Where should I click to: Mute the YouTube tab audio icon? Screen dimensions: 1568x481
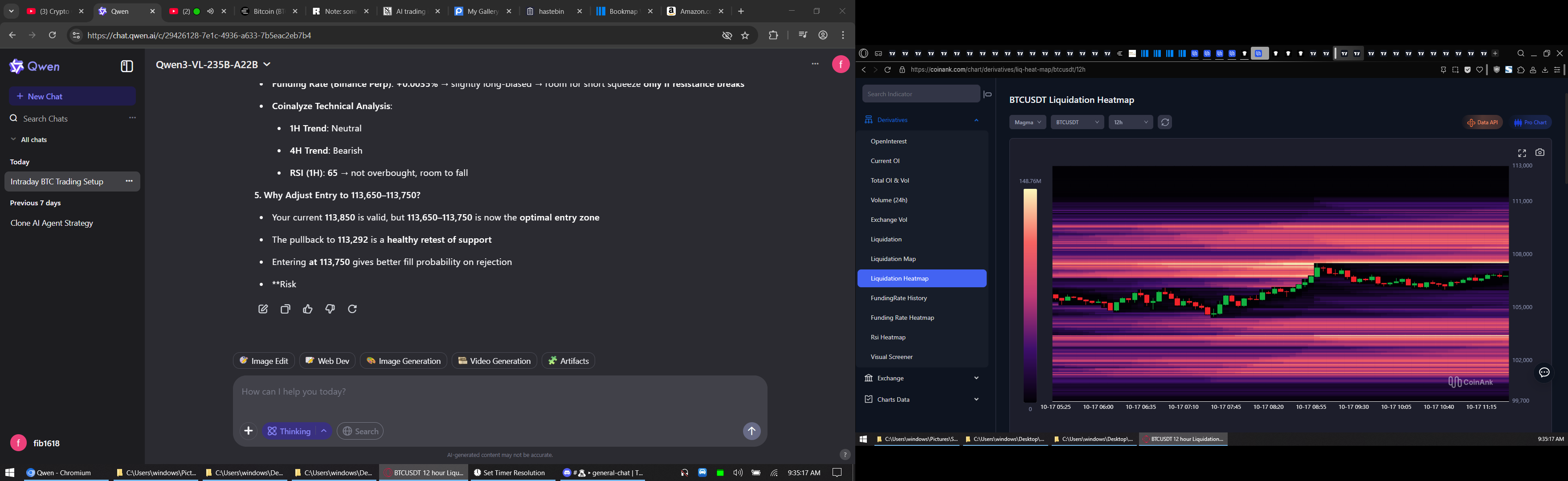[x=211, y=12]
